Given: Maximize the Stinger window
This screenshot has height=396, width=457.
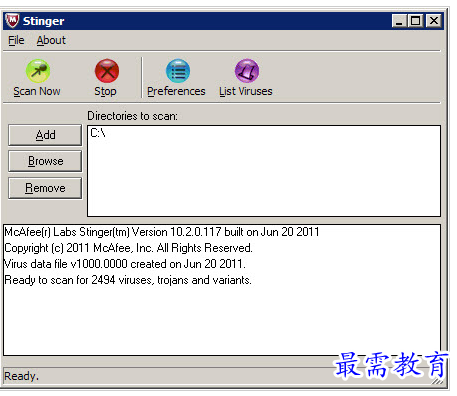Looking at the screenshot, I should (415, 21).
